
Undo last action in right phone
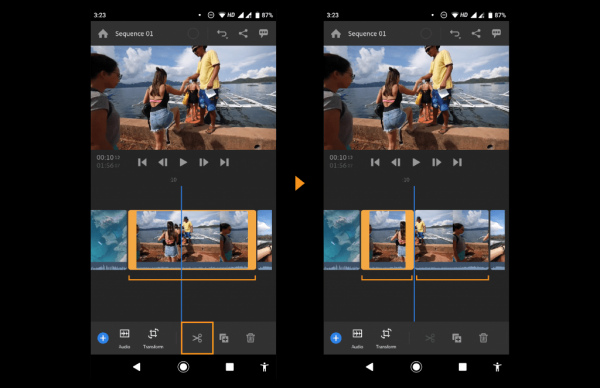click(x=455, y=34)
